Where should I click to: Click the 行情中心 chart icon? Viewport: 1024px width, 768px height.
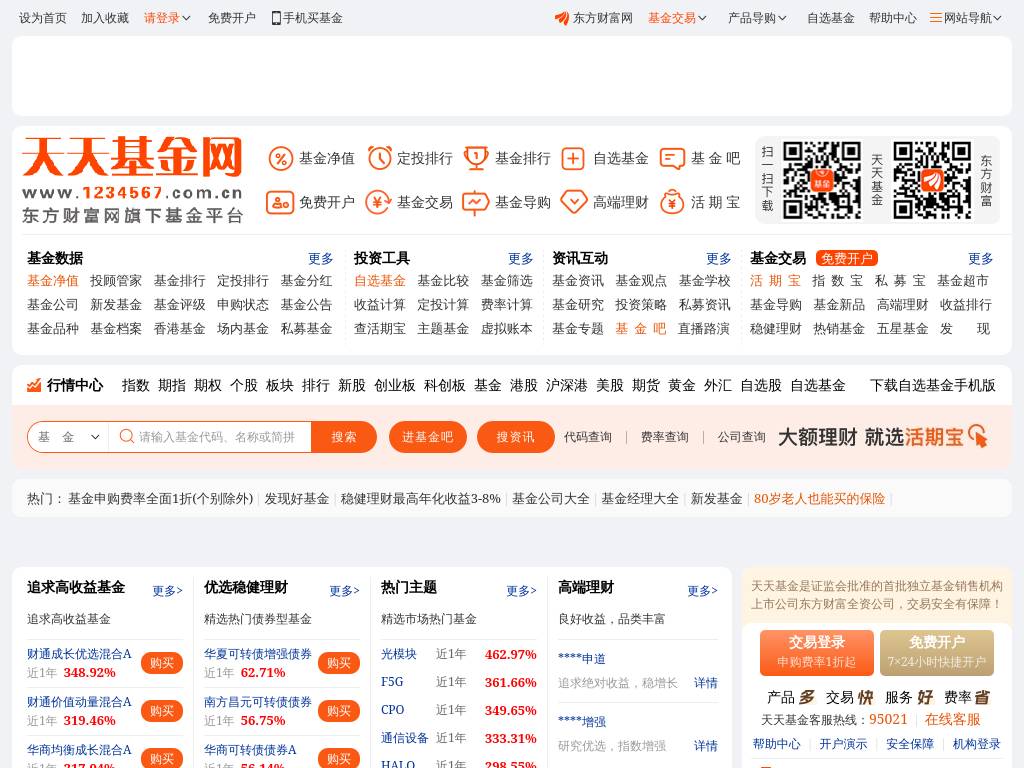pos(34,385)
